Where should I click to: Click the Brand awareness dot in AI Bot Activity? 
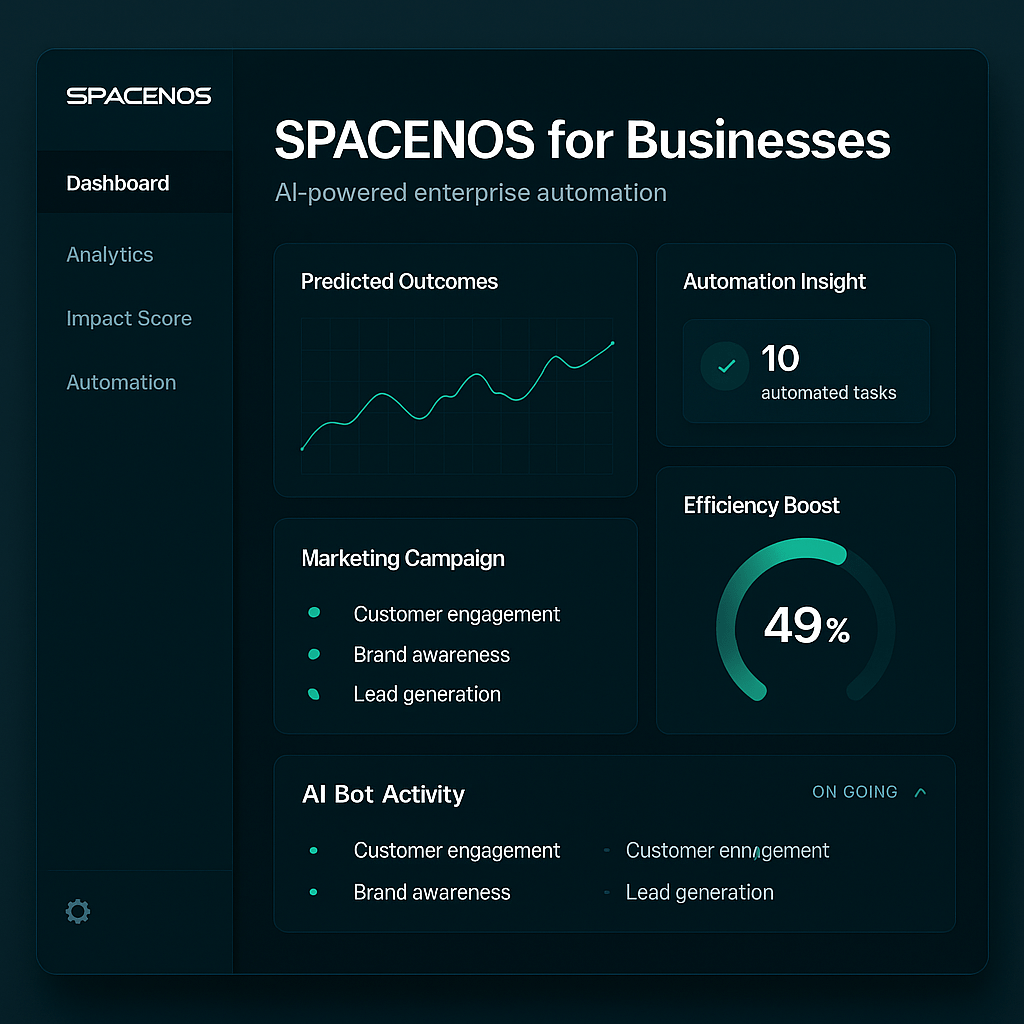click(x=313, y=891)
